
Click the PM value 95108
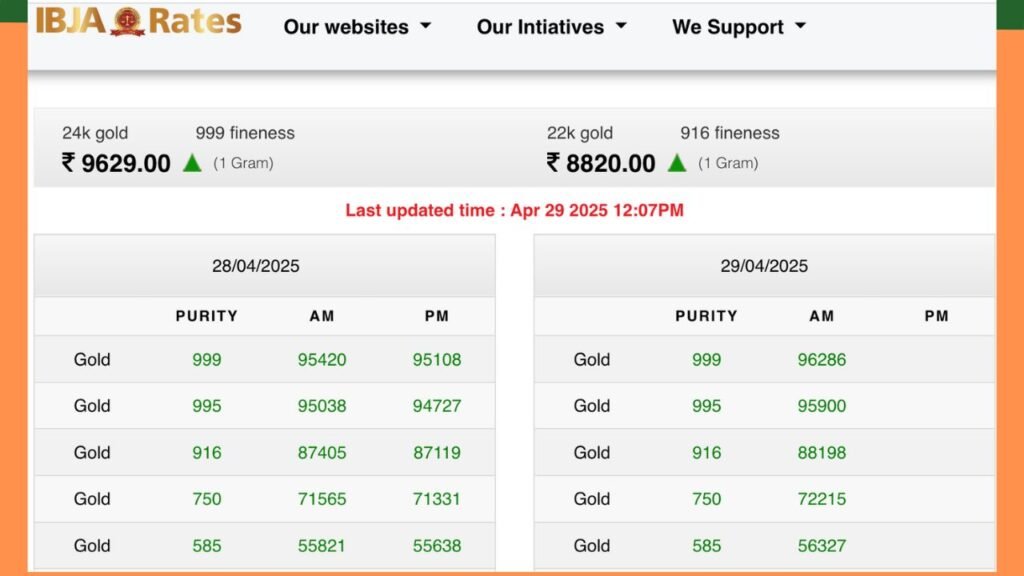coord(437,360)
